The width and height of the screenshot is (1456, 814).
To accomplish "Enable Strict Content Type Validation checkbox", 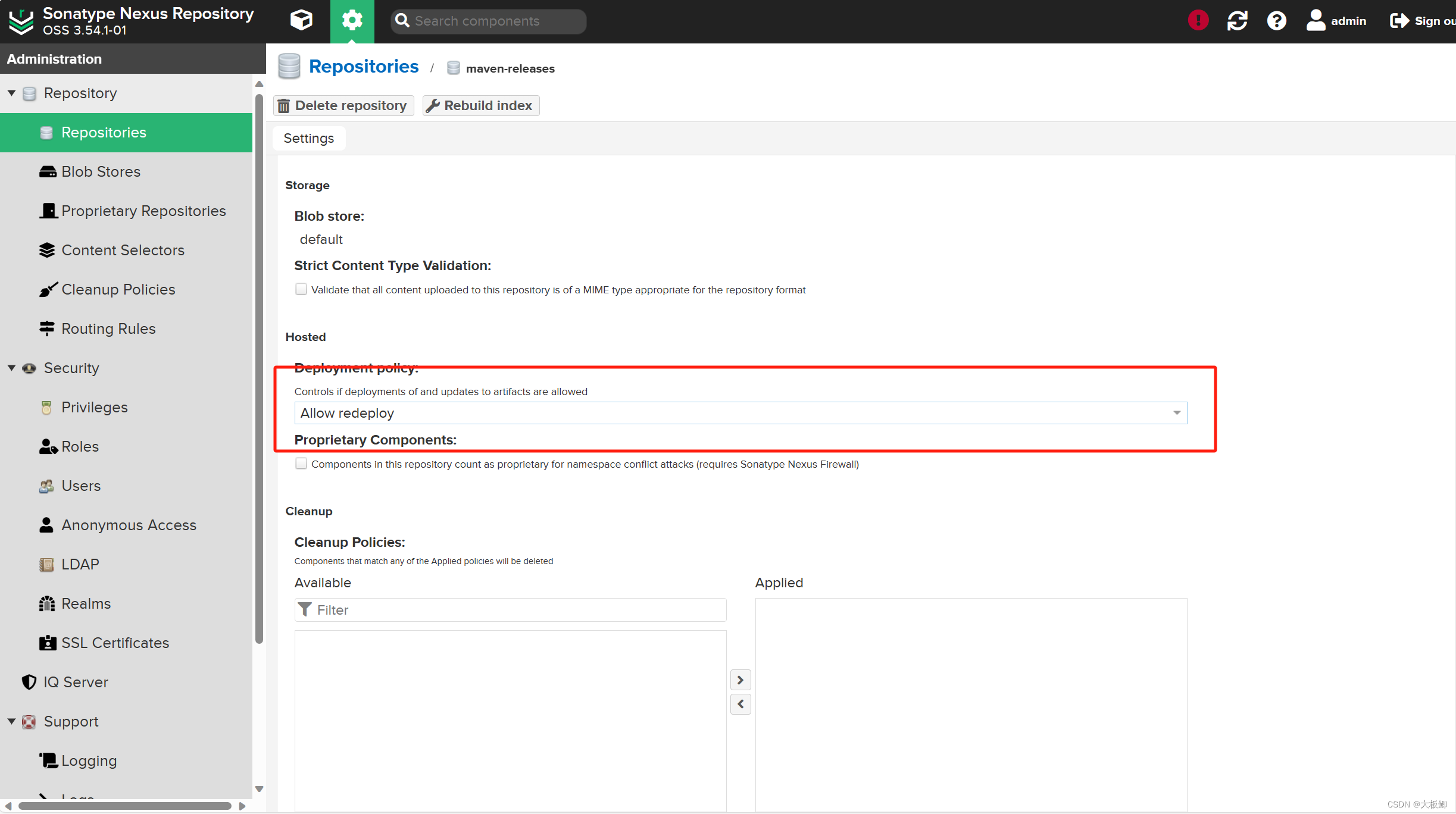I will [301, 289].
